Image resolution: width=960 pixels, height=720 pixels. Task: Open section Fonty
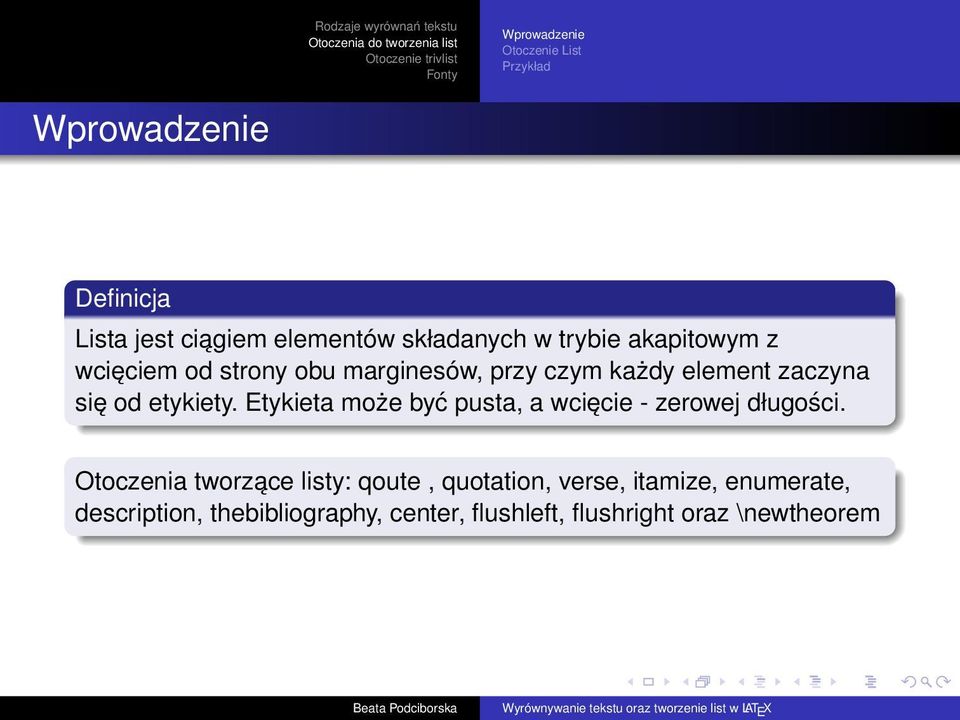click(x=442, y=75)
